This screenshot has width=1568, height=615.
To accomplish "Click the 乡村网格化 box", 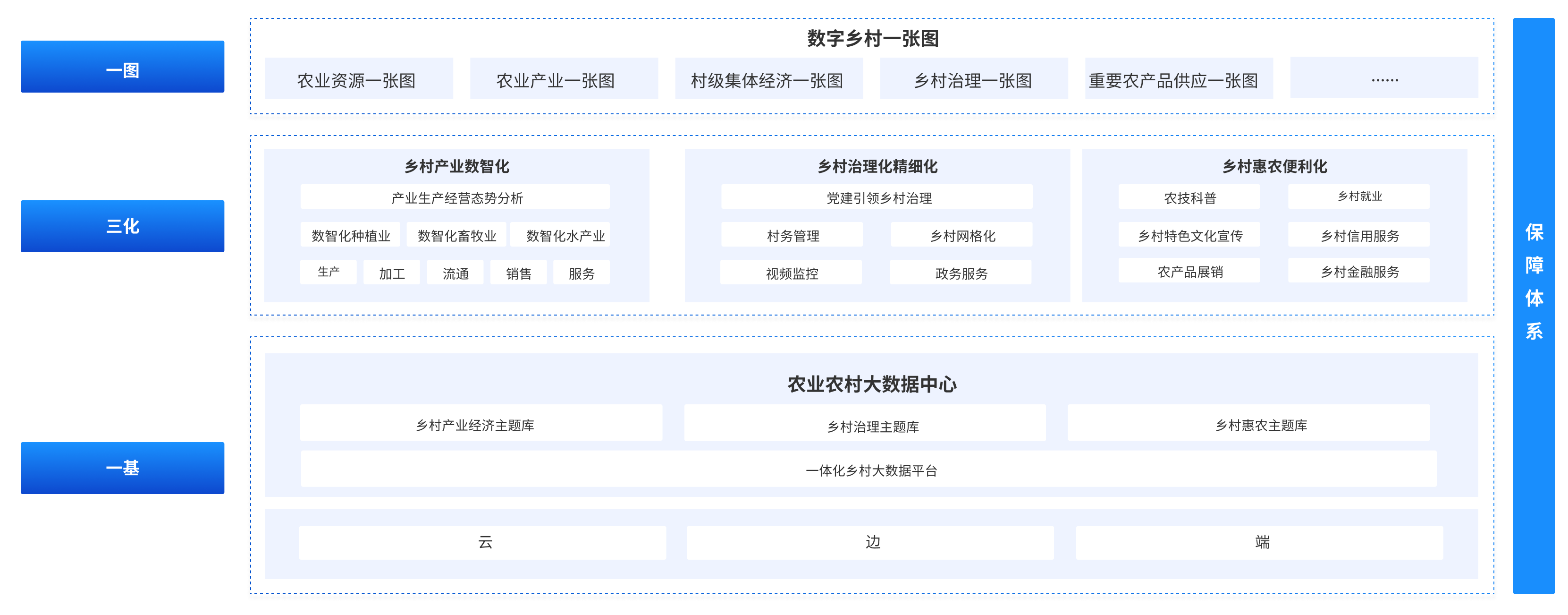I will click(961, 235).
